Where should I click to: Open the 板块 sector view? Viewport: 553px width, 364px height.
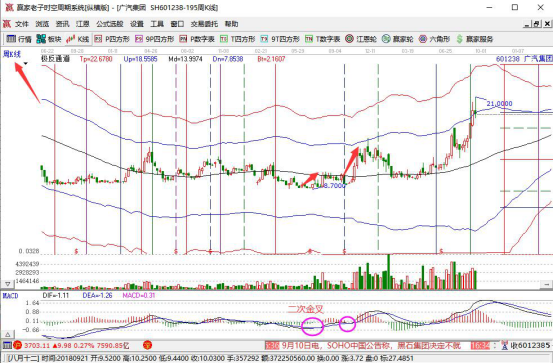(x=49, y=39)
